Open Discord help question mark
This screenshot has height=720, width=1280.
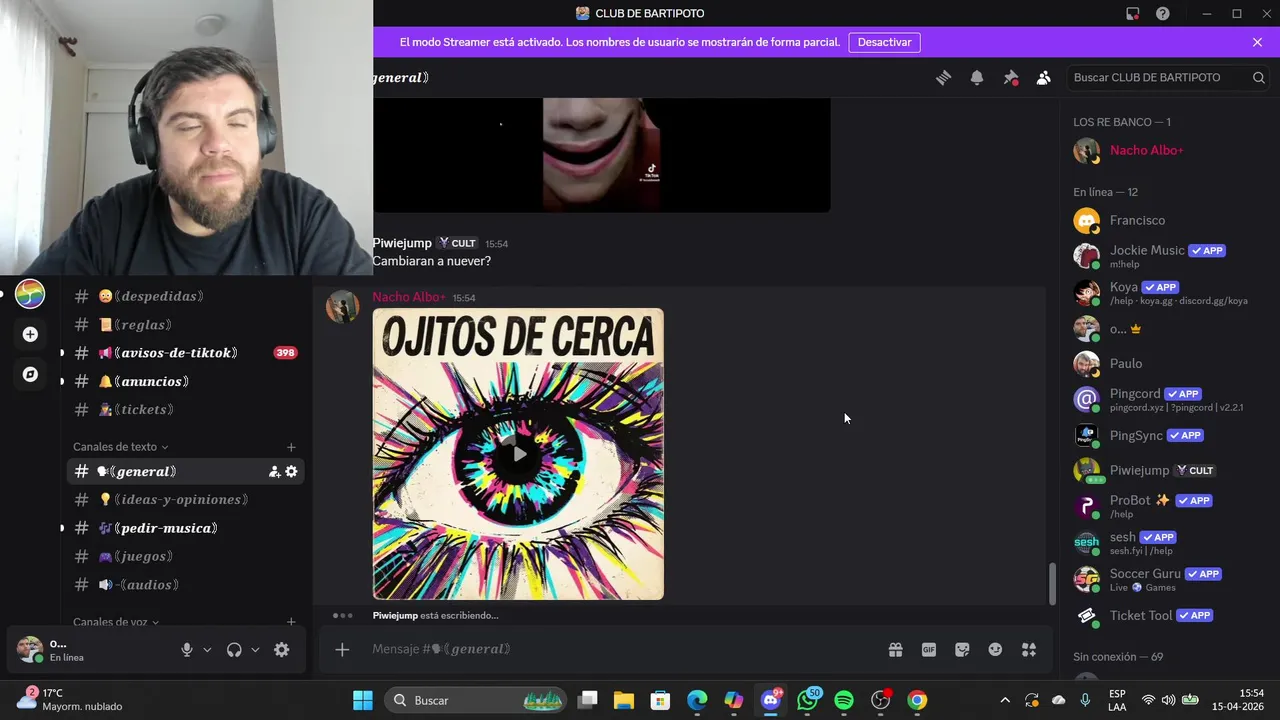pos(1163,14)
